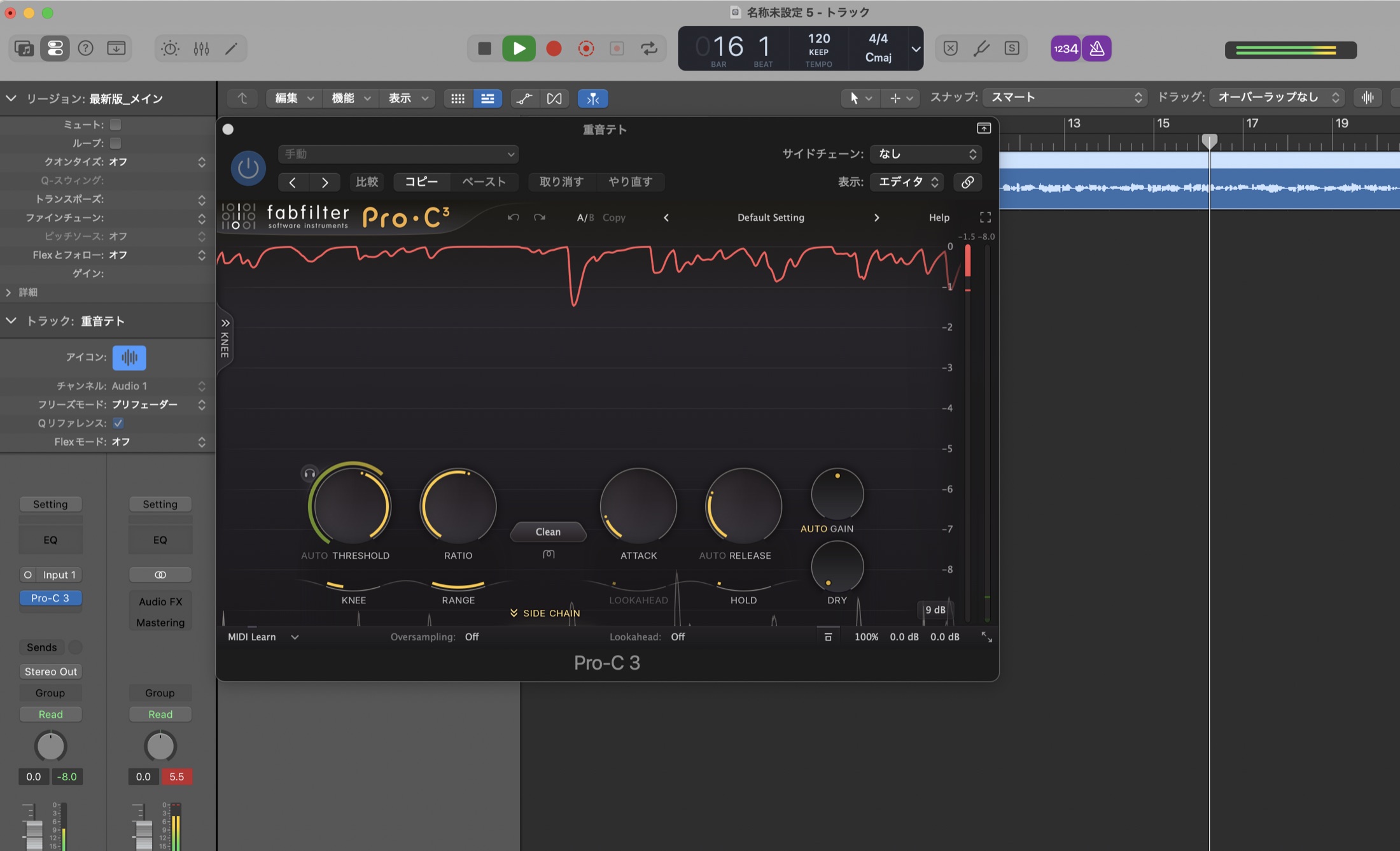1400x851 pixels.
Task: Toggle the ループ checkbox in region inspector
Action: pos(115,143)
